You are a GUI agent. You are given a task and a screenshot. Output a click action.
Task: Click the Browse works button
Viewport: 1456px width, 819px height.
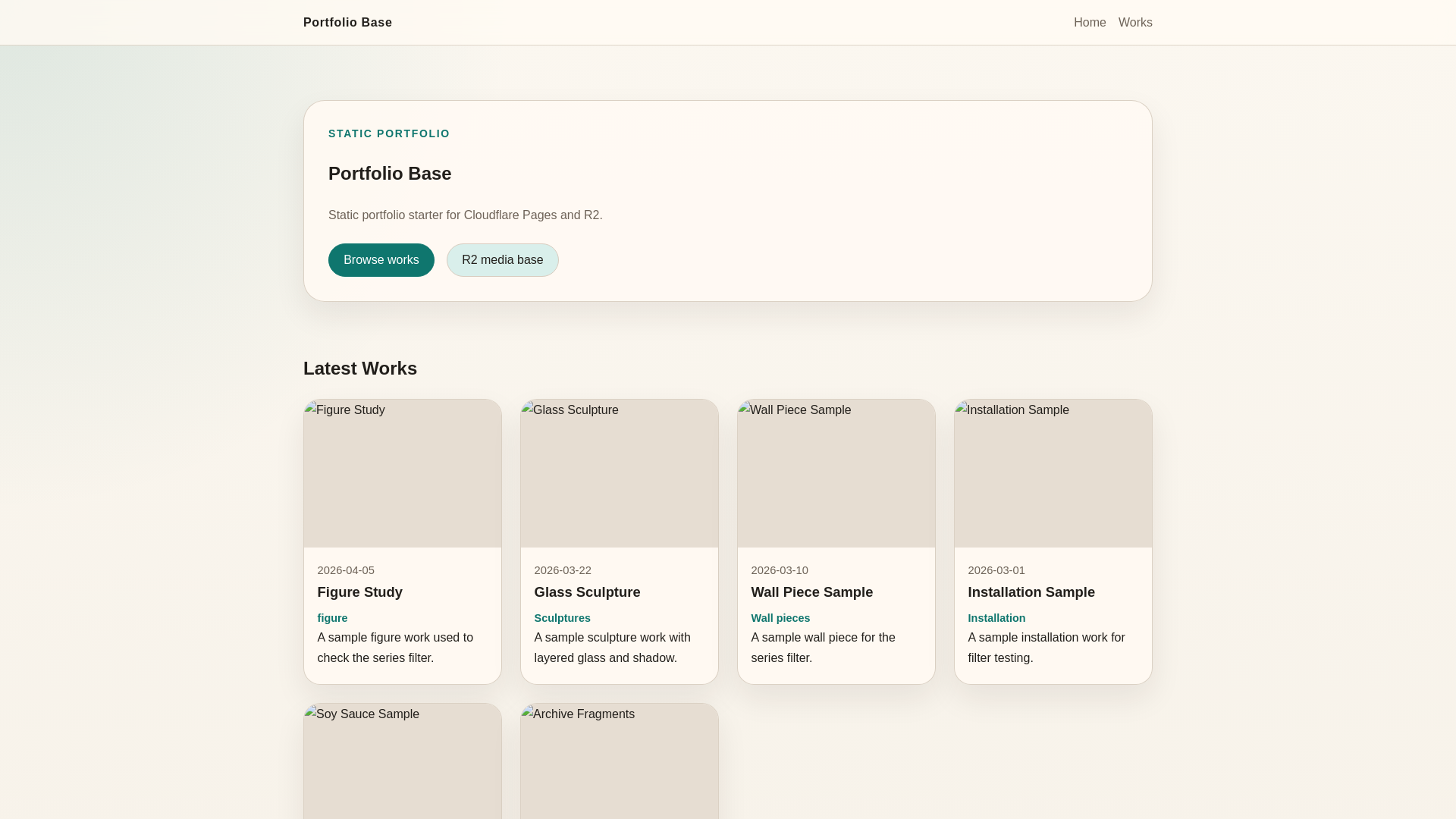(x=381, y=260)
